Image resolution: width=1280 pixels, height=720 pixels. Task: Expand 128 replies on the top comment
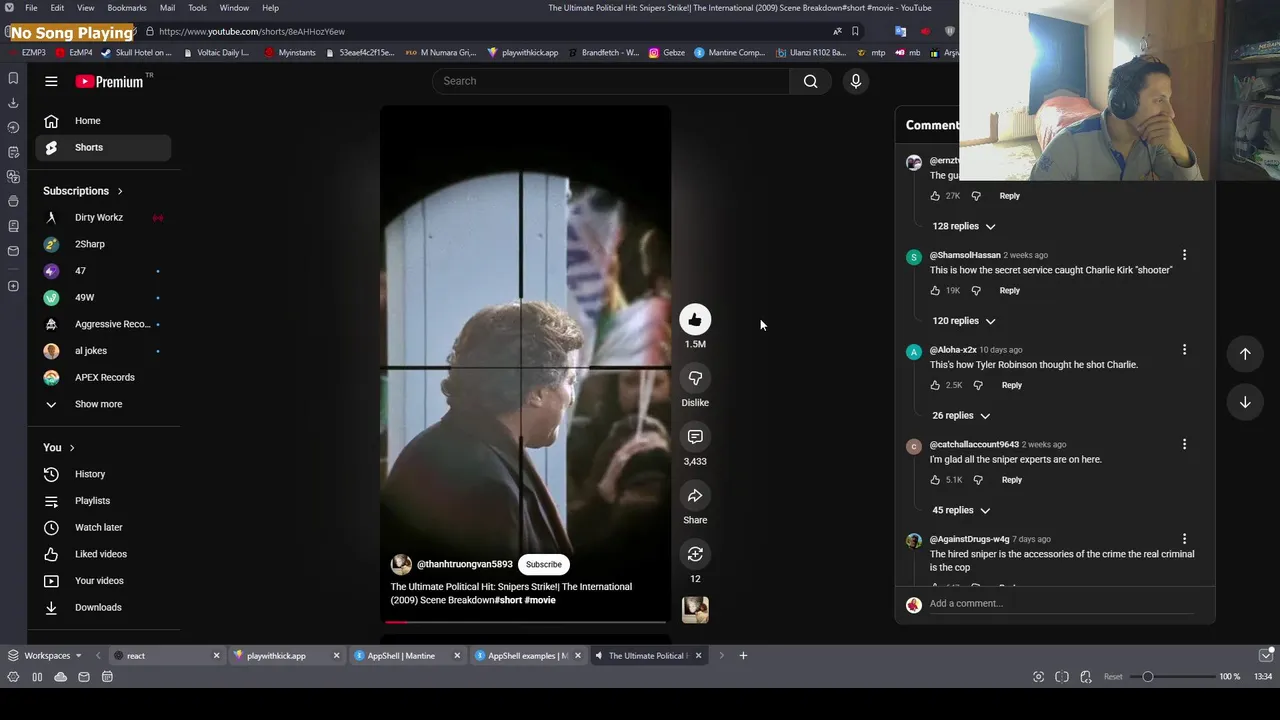click(964, 226)
